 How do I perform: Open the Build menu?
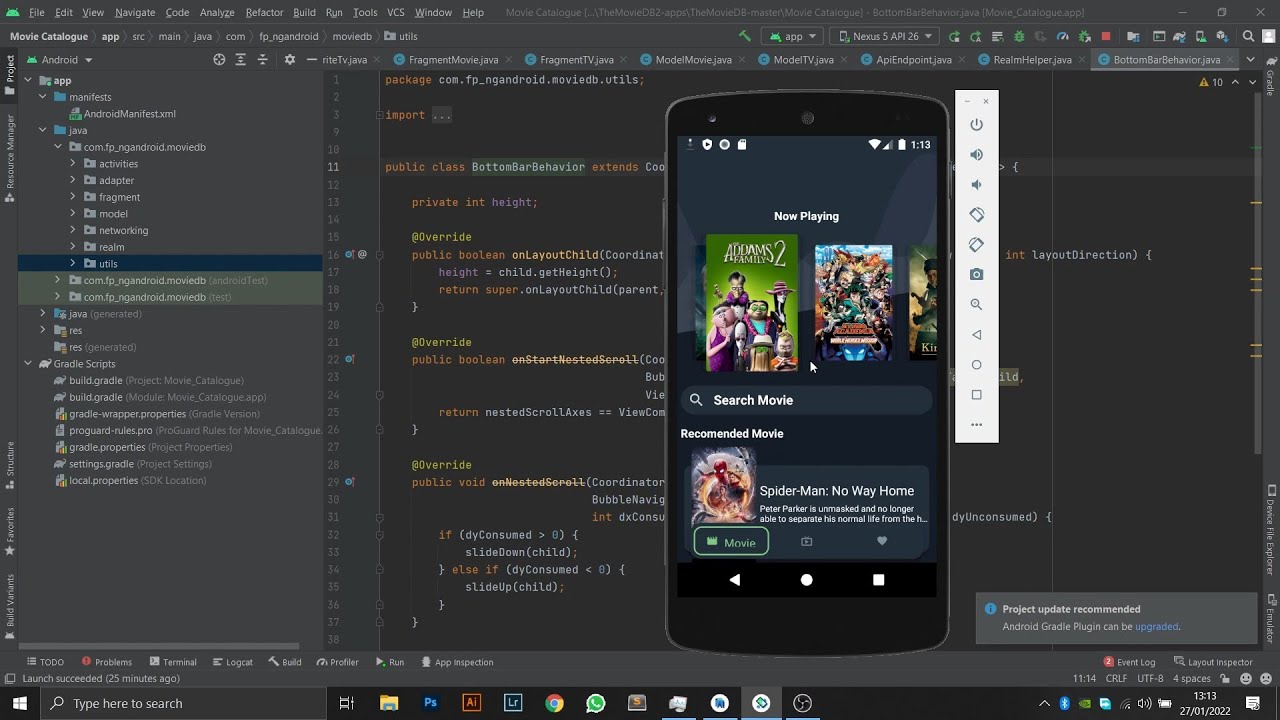pos(304,12)
